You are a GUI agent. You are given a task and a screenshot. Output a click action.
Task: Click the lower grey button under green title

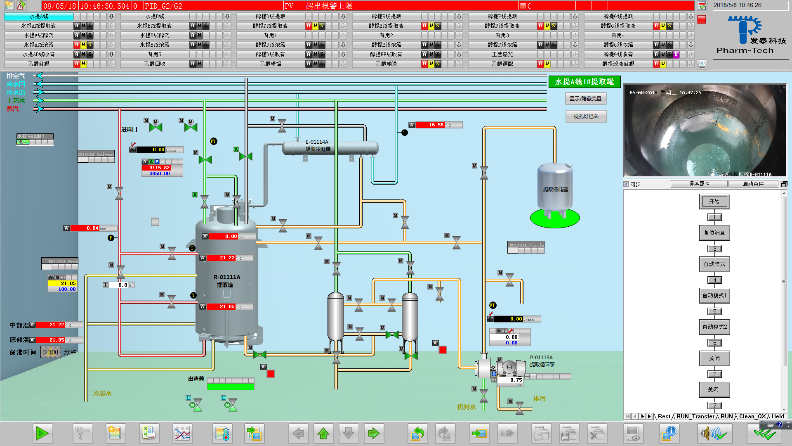[587, 117]
